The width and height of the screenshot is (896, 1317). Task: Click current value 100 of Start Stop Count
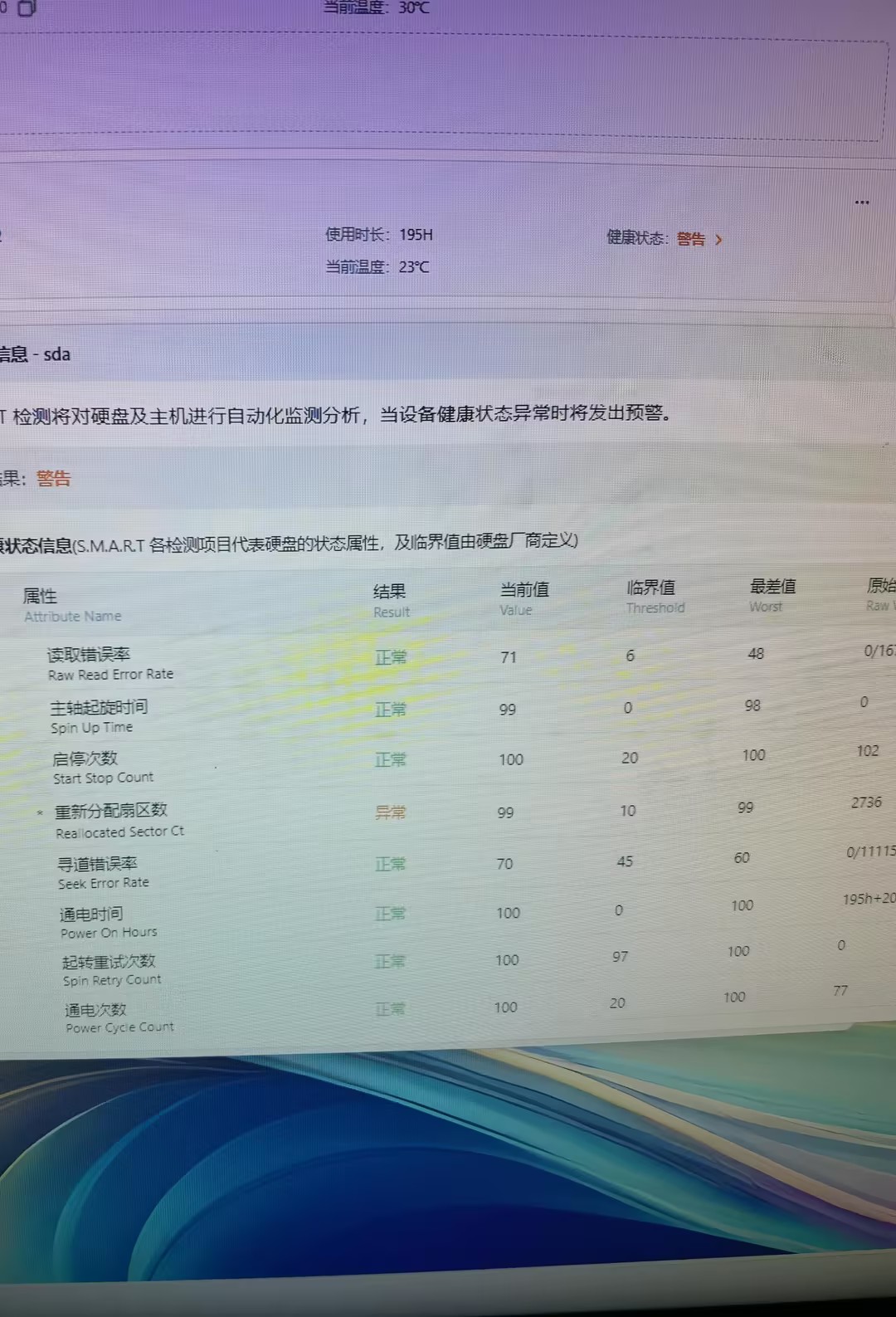[x=511, y=759]
